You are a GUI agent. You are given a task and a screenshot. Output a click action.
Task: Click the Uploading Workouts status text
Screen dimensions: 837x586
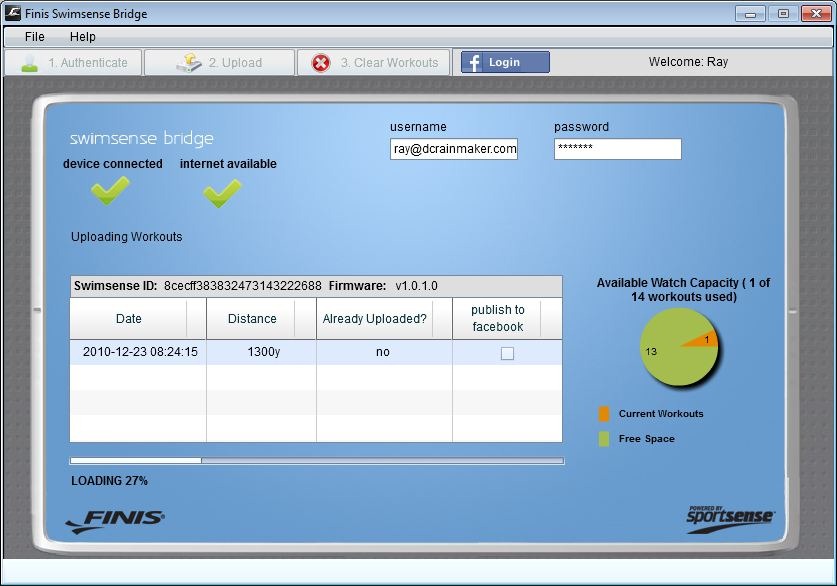[x=127, y=236]
